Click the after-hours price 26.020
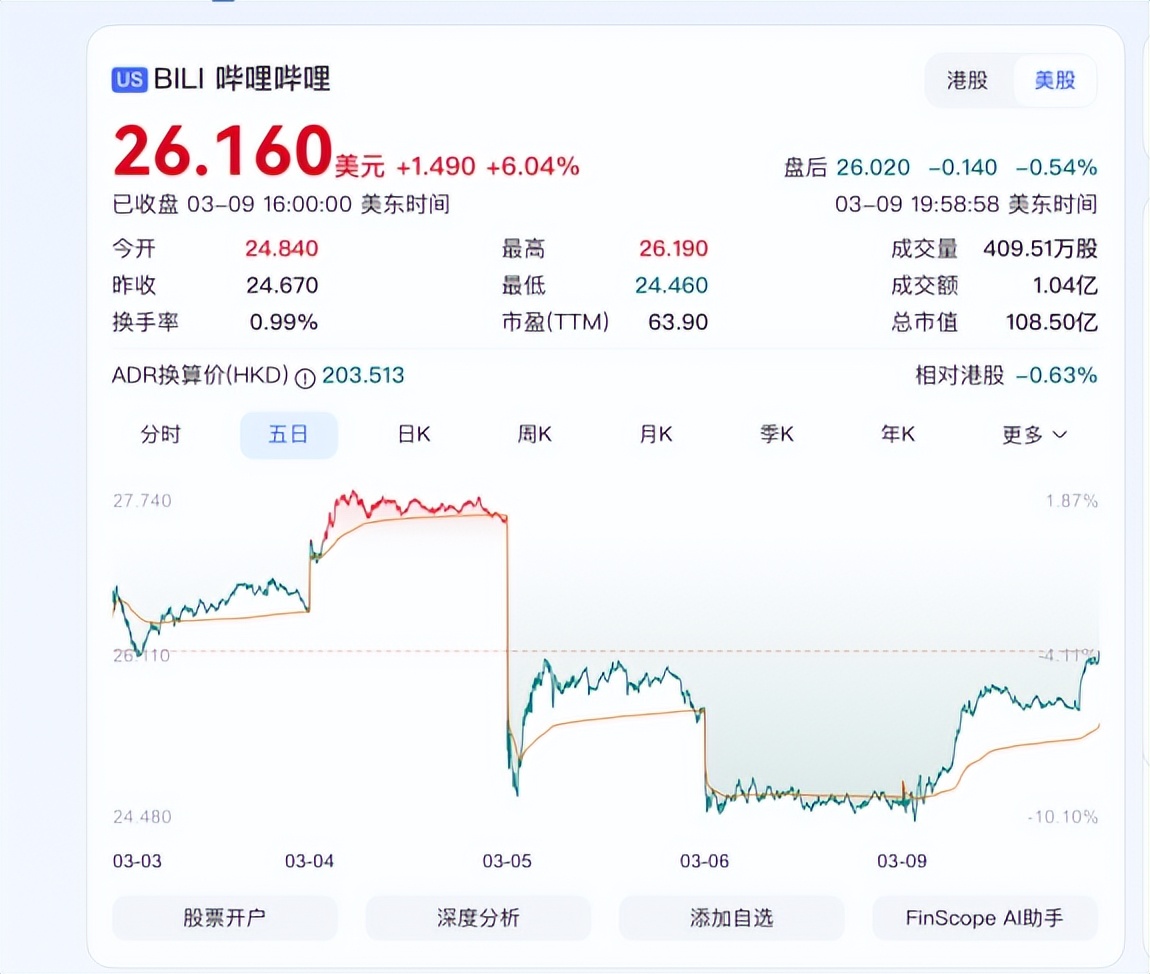Screen dimensions: 1150x974 point(874,167)
